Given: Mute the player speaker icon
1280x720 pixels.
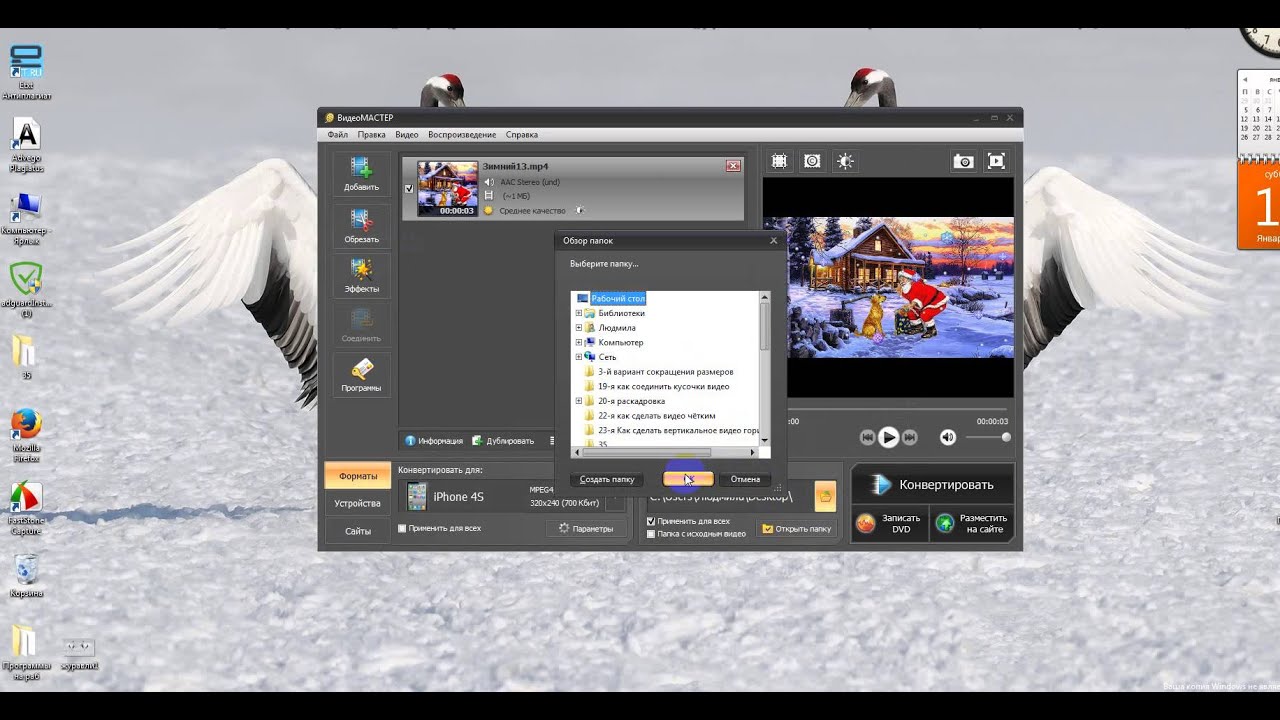Looking at the screenshot, I should coord(947,437).
